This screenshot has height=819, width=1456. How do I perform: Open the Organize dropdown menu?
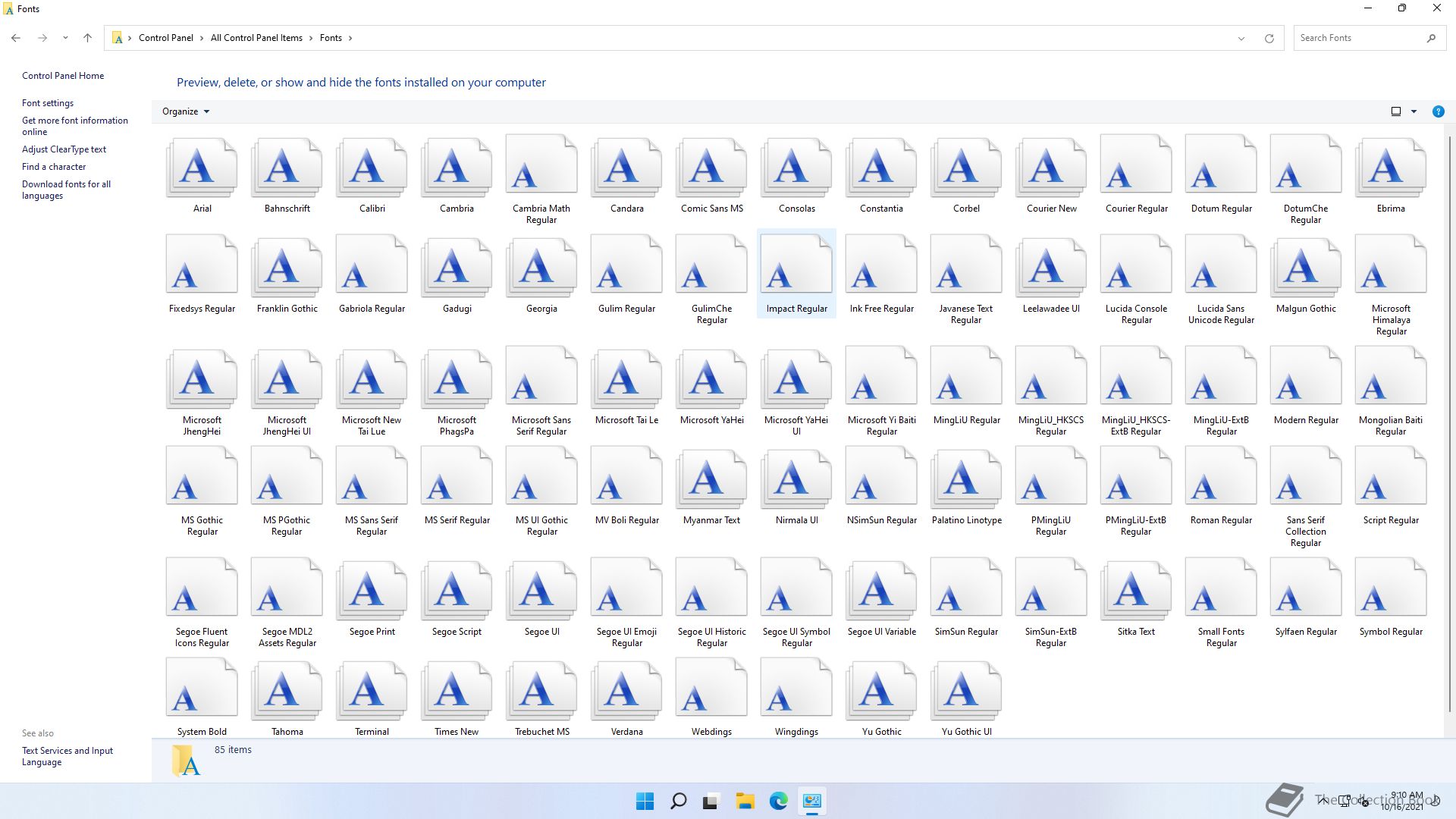coord(186,111)
